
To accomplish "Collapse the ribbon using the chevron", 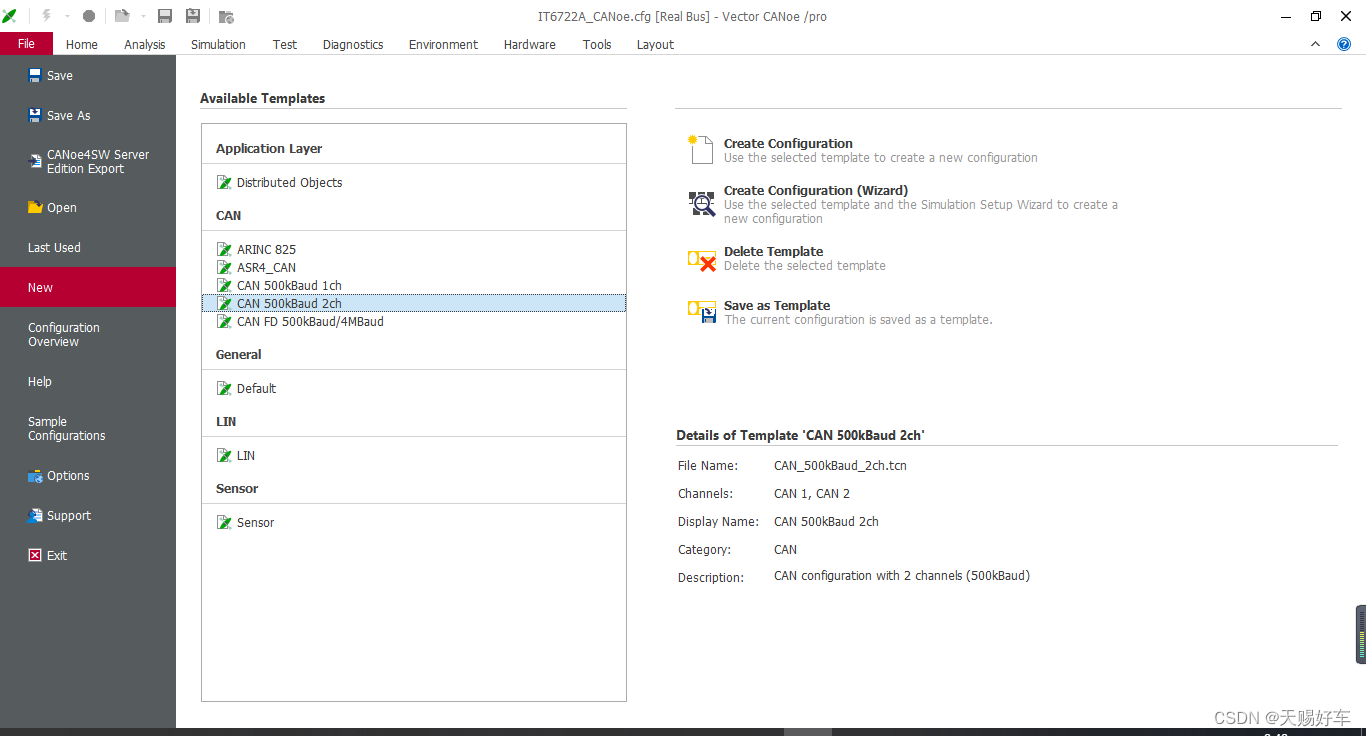I will point(1316,44).
